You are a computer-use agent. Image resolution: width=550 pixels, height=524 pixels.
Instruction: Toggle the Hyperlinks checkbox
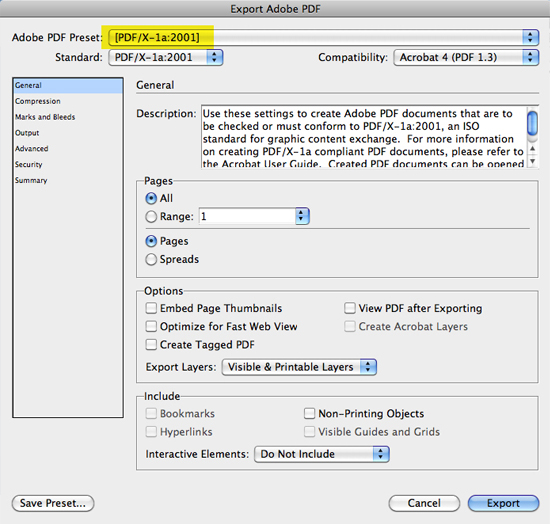coord(151,432)
